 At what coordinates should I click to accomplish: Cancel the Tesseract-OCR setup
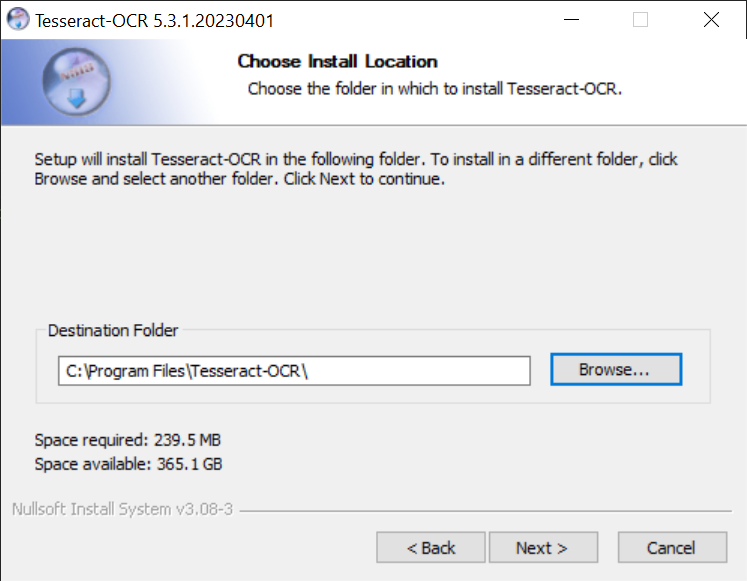tap(672, 548)
